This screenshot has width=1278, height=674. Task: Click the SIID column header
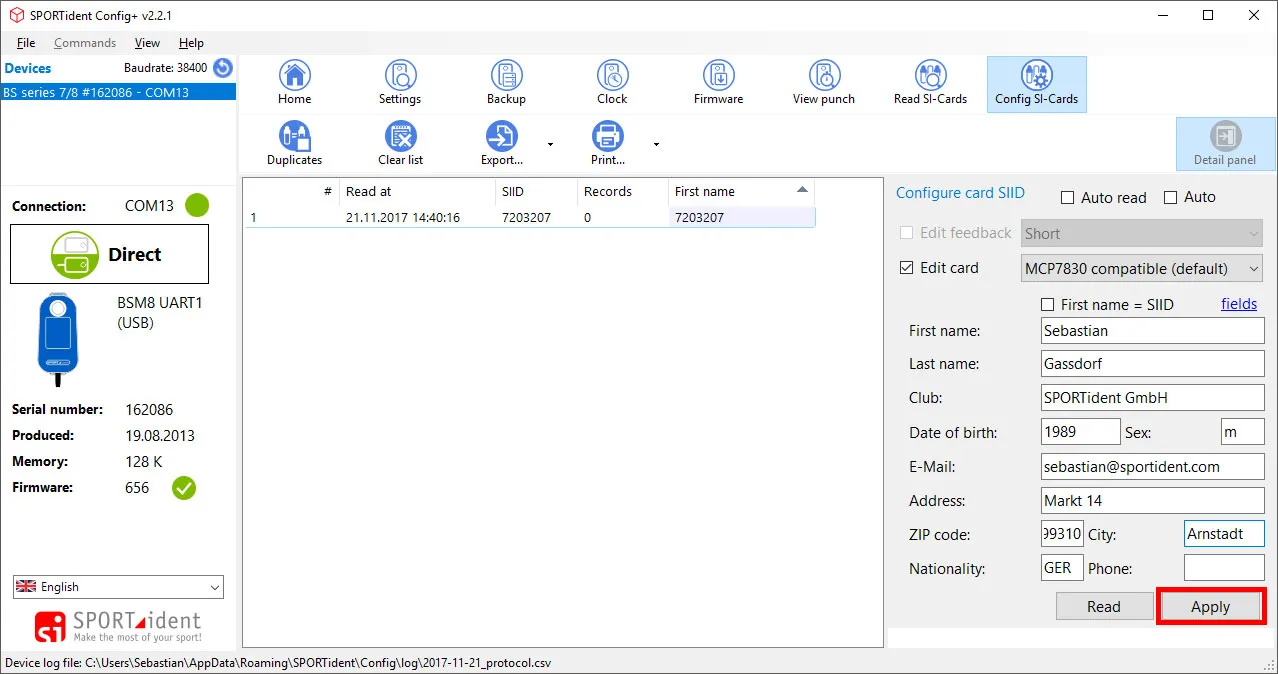coord(536,191)
